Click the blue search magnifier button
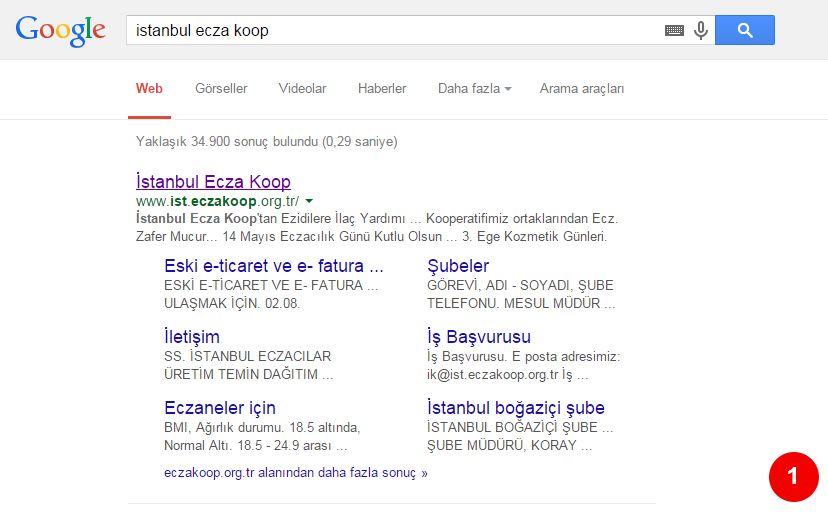This screenshot has height=516, width=828. tap(745, 30)
